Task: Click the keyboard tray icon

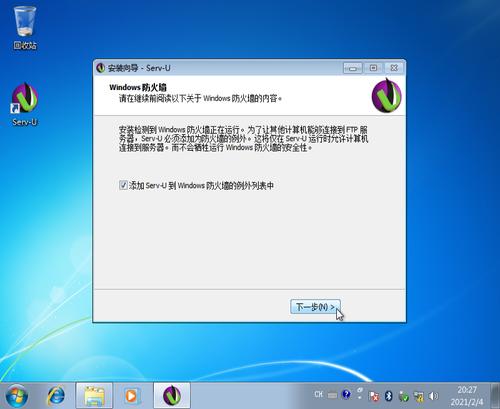Action: [332, 395]
